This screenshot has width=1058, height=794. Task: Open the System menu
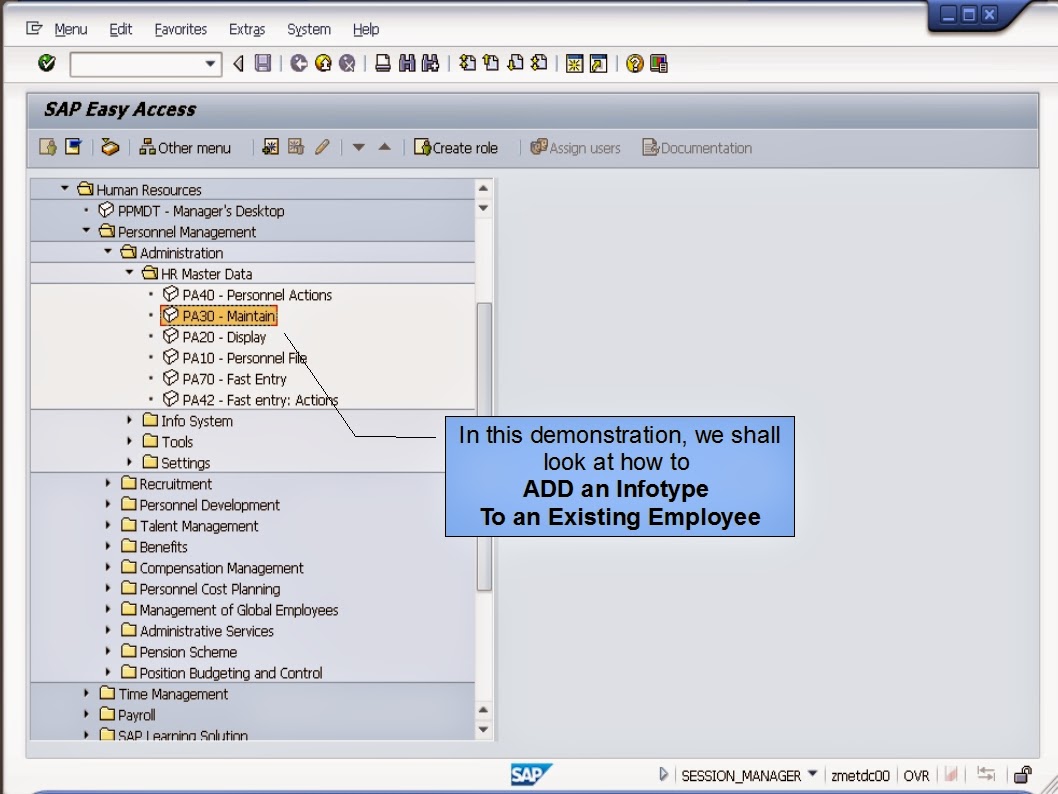click(308, 29)
